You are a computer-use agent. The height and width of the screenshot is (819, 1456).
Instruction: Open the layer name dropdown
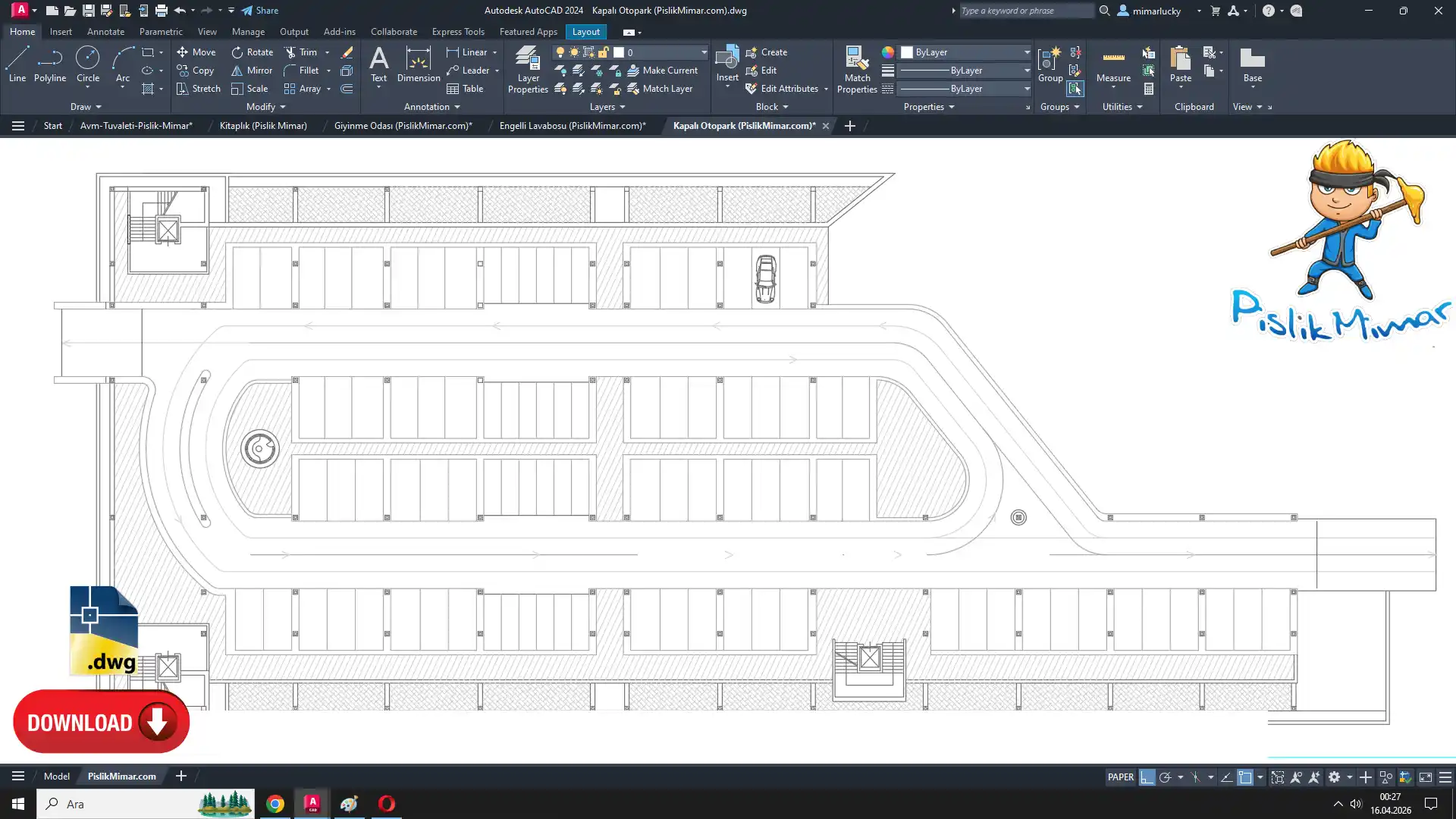[x=703, y=52]
